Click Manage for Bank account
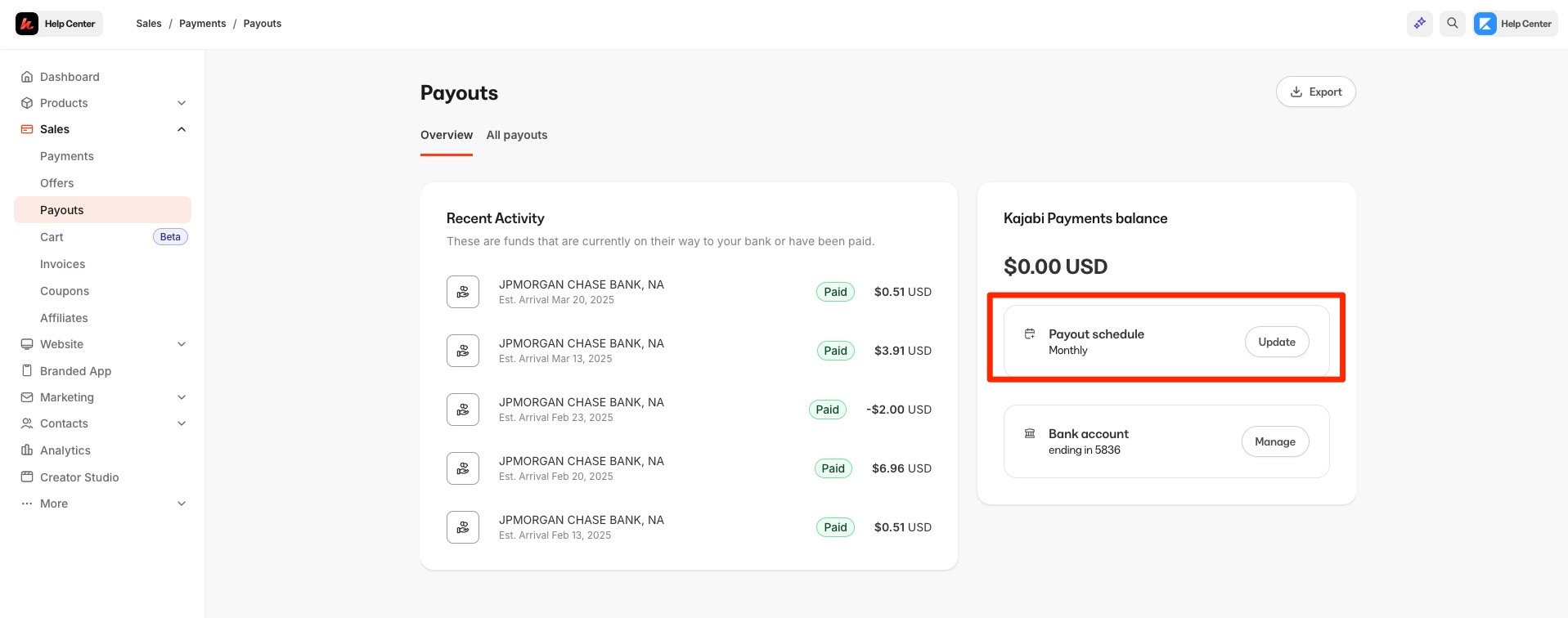The width and height of the screenshot is (1568, 618). click(1275, 441)
